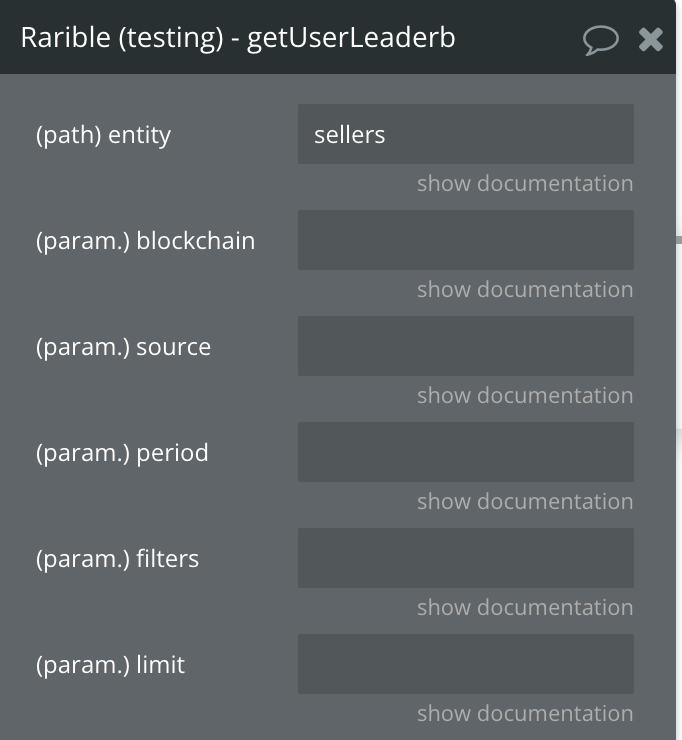Select the source parameter input box
This screenshot has height=740, width=682.
point(465,346)
